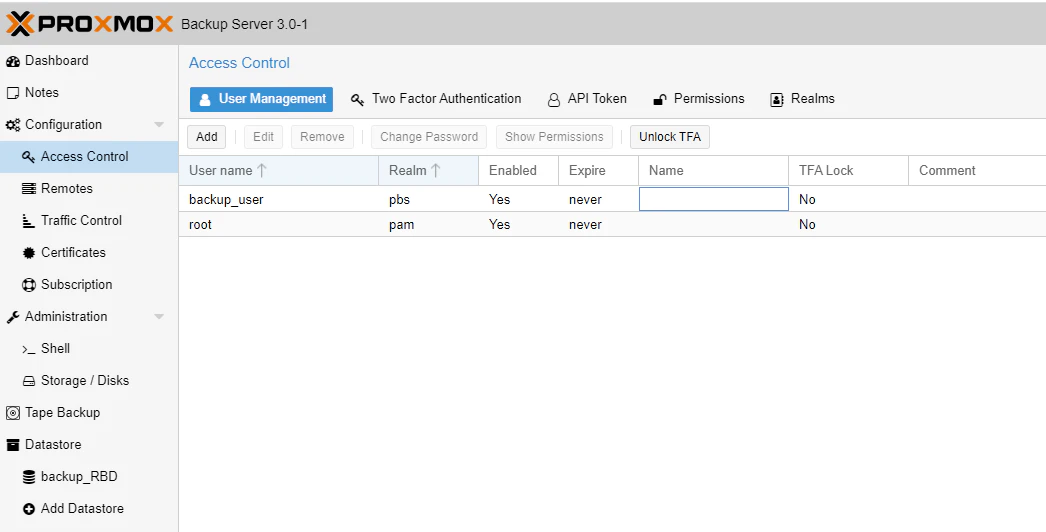Click the Subscription lifebuoy icon

coord(29,285)
